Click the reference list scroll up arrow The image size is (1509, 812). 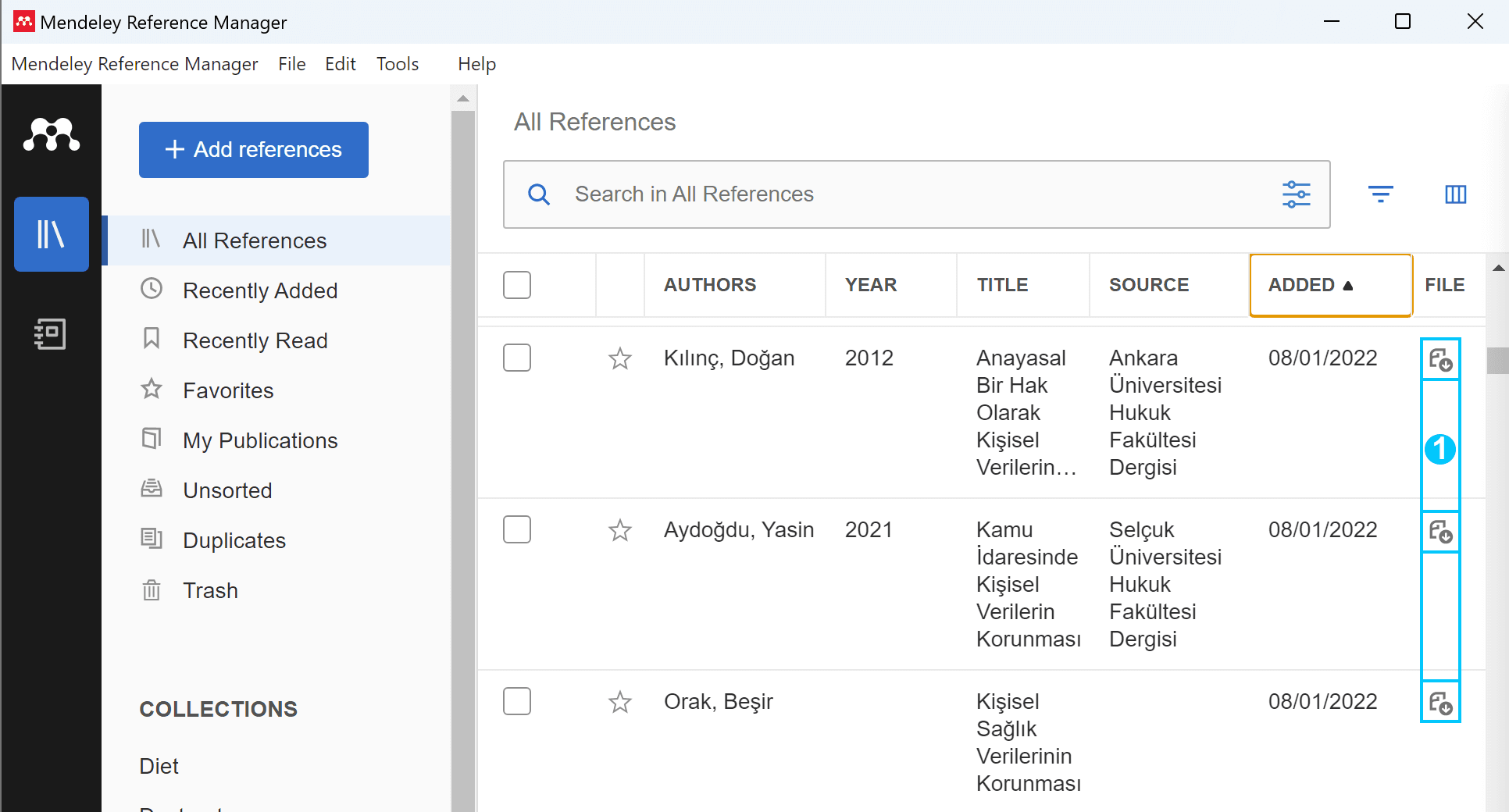1498,268
